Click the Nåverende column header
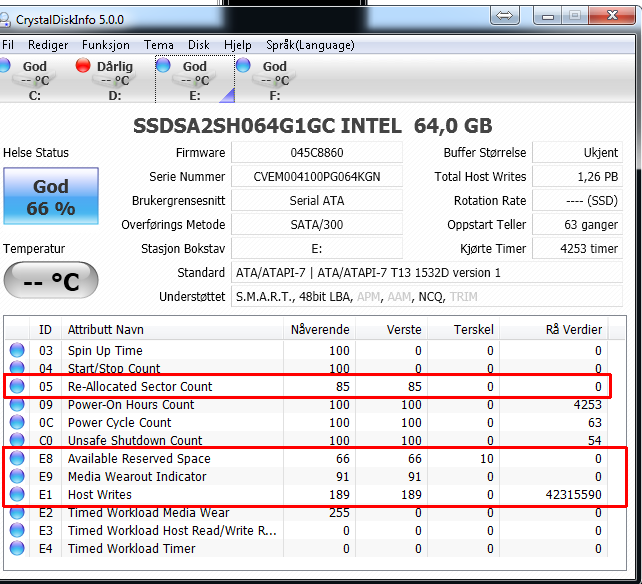The image size is (642, 584). tap(319, 330)
